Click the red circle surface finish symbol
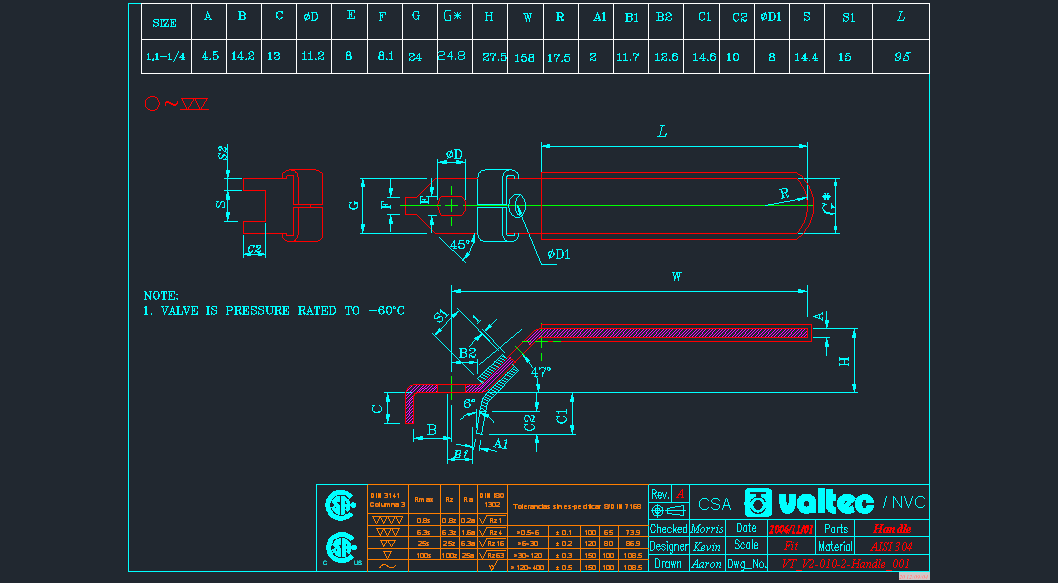This screenshot has width=1058, height=583. 153,103
